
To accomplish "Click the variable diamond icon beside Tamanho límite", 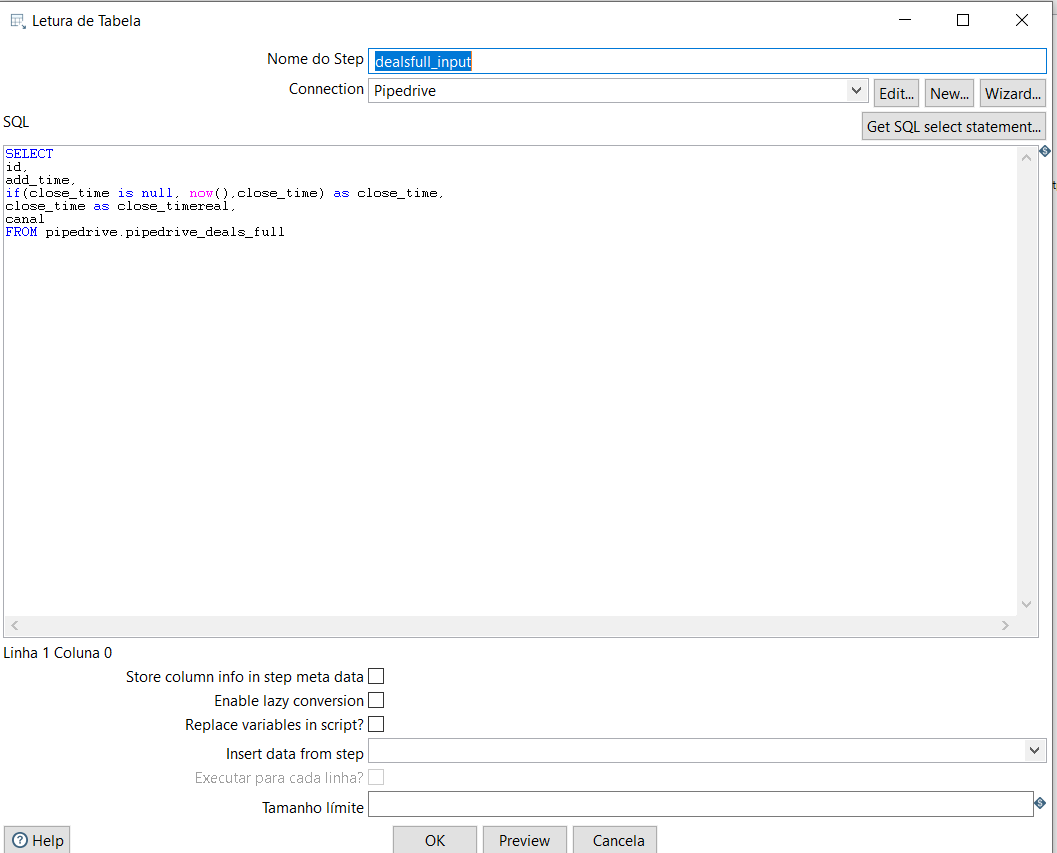I will tap(1040, 803).
